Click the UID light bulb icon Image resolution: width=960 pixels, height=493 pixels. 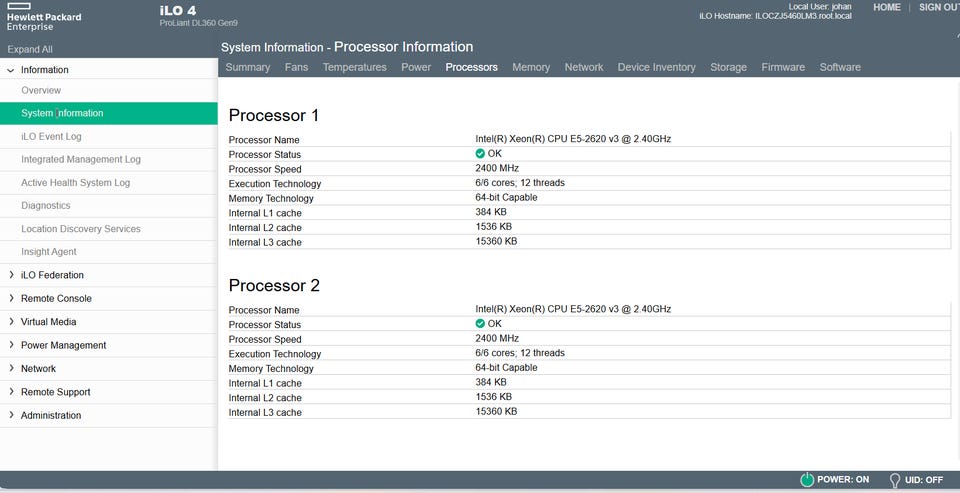(x=894, y=480)
